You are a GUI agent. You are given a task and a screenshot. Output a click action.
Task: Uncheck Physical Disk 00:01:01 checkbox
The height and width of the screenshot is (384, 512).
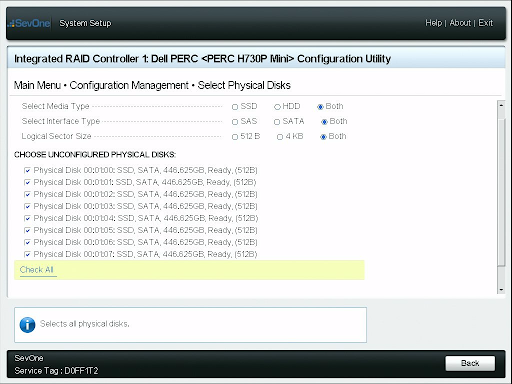[x=27, y=182]
